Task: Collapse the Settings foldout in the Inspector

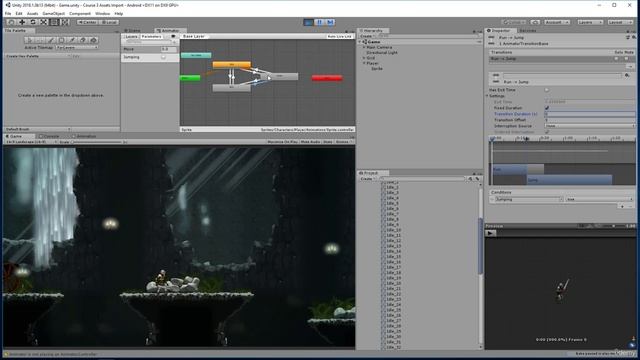Action: click(x=487, y=96)
